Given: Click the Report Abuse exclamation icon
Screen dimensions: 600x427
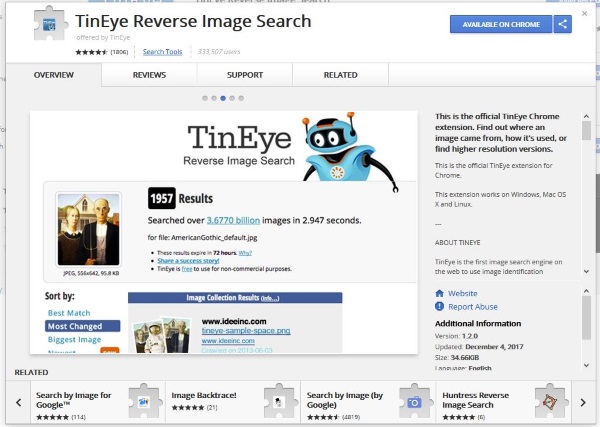Looking at the screenshot, I should (x=439, y=306).
